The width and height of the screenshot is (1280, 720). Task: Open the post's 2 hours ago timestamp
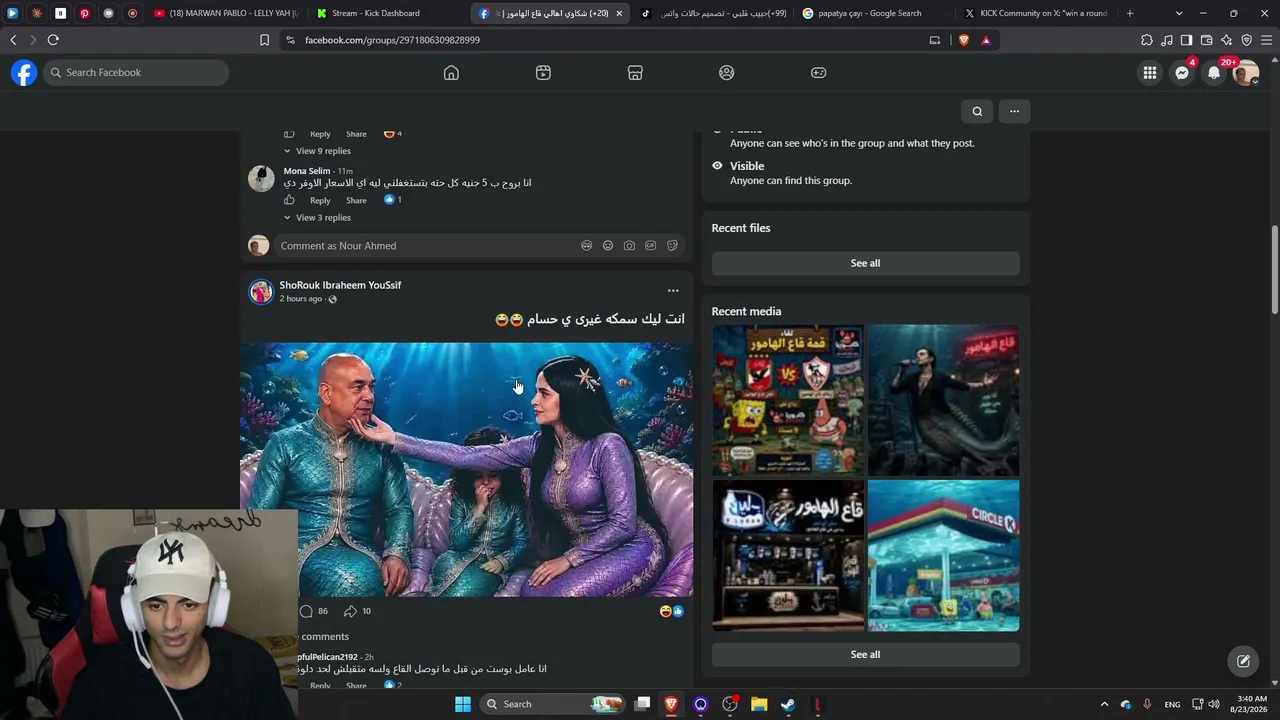coord(300,299)
